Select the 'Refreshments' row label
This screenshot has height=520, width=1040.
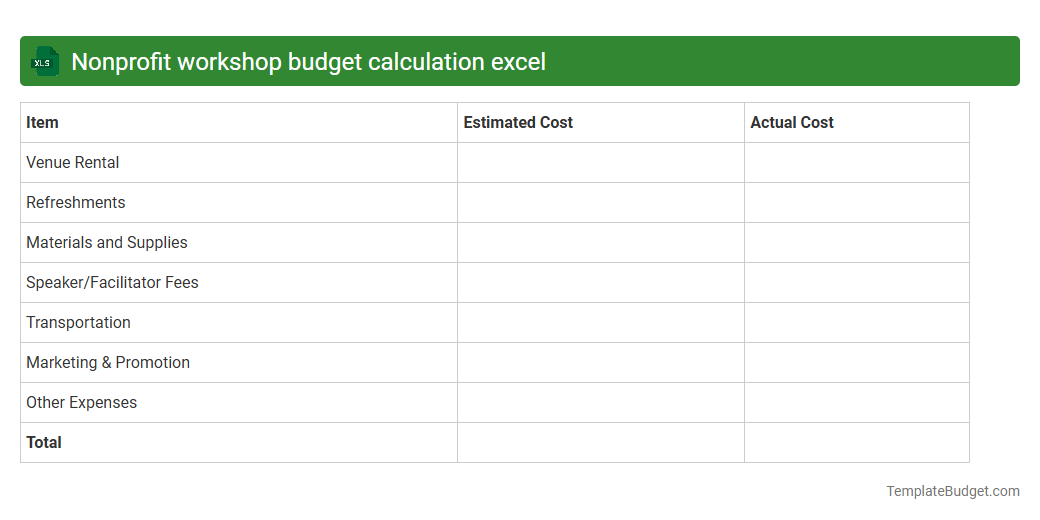coord(76,202)
